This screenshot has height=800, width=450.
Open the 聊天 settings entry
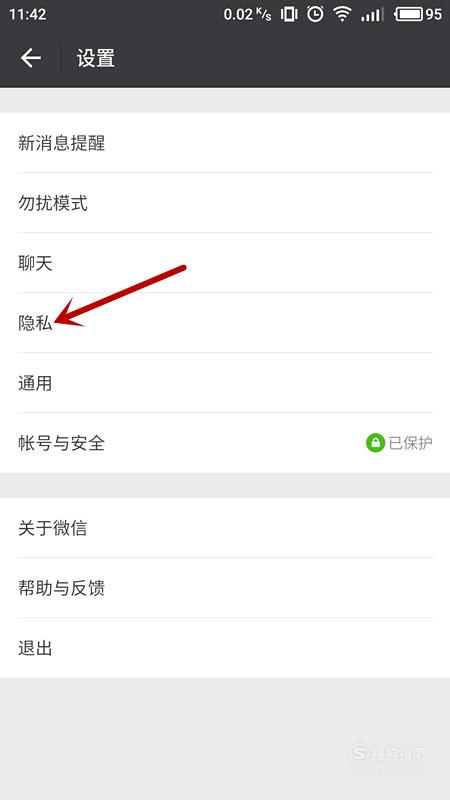tap(225, 263)
